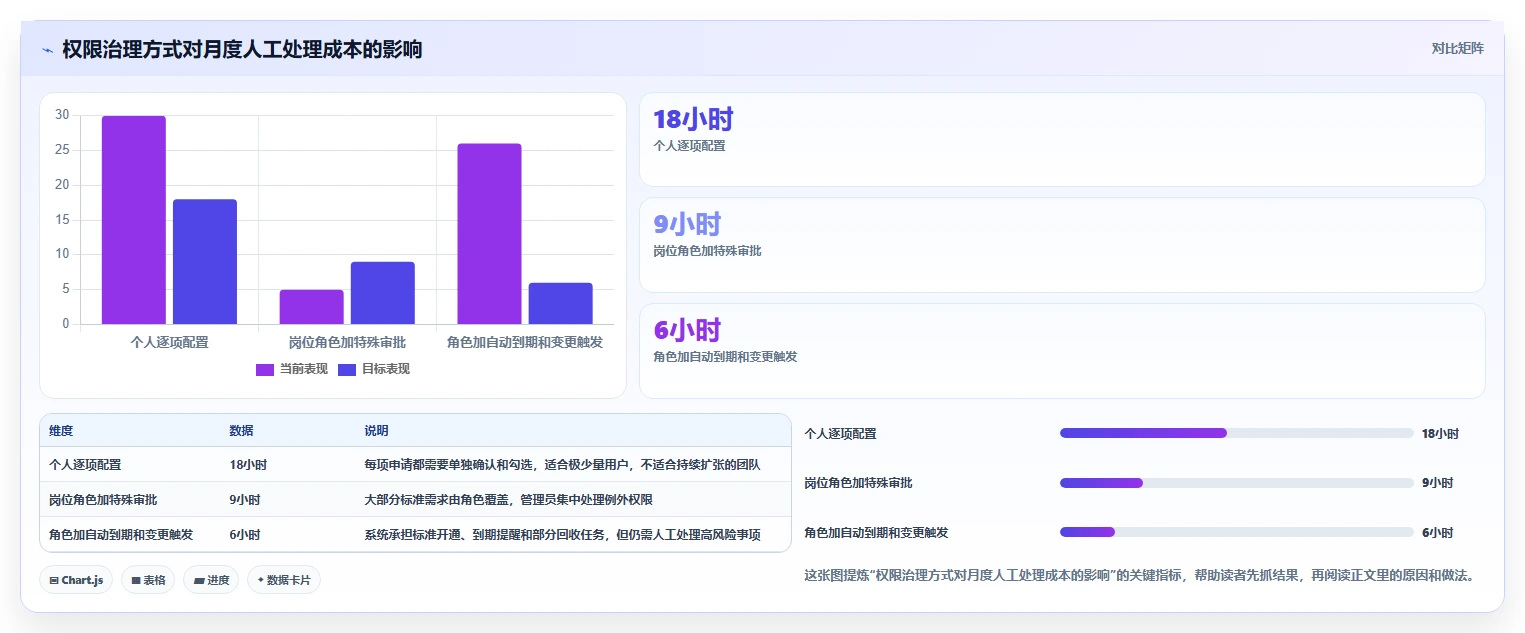The width and height of the screenshot is (1525, 633).
Task: Click the description starting 系统承担标准开通
Action: click(x=562, y=535)
